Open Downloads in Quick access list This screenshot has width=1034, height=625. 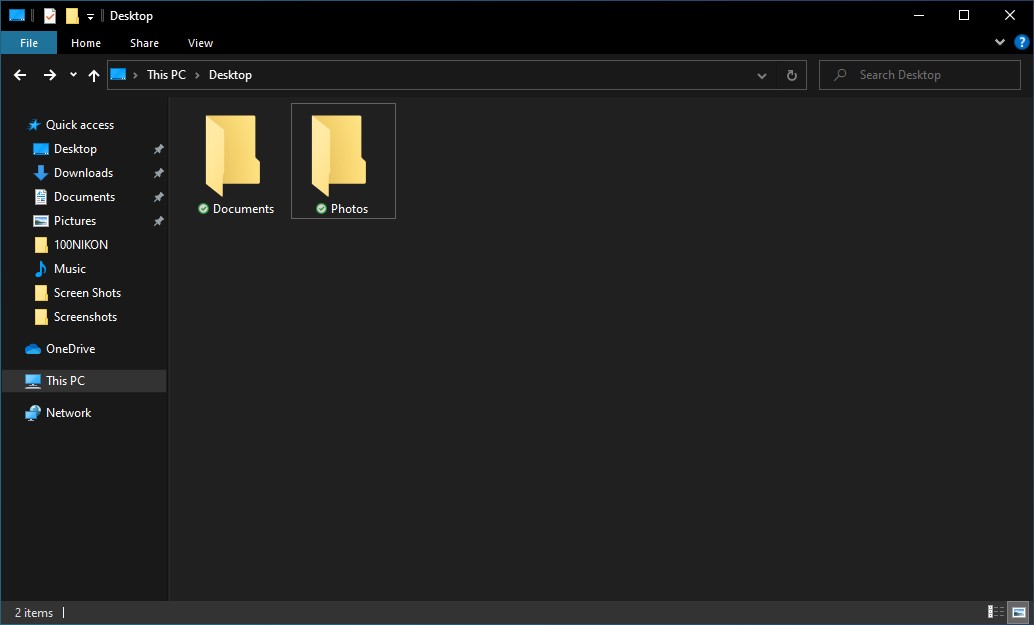pos(83,173)
